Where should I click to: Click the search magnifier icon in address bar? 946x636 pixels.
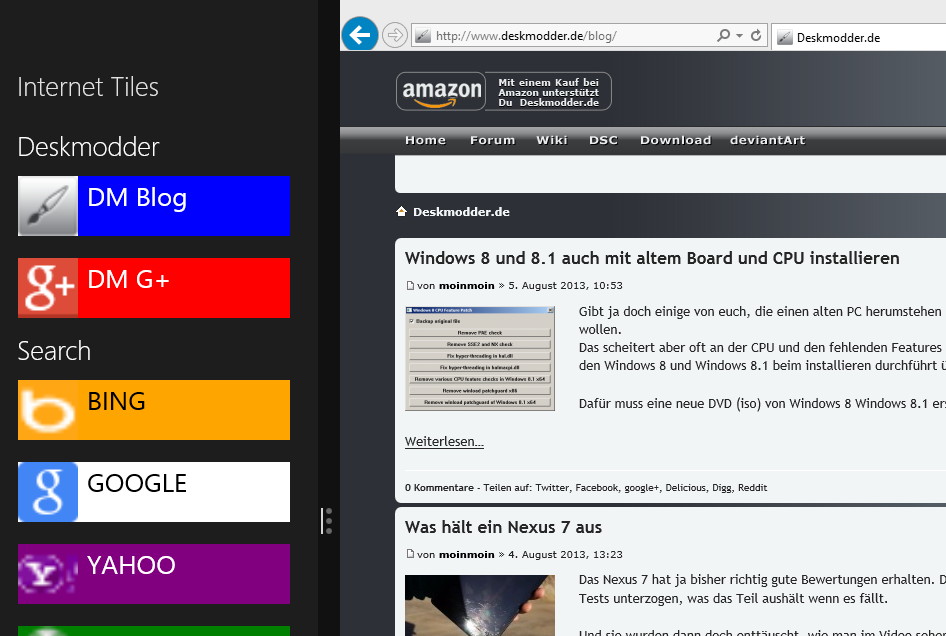(723, 36)
